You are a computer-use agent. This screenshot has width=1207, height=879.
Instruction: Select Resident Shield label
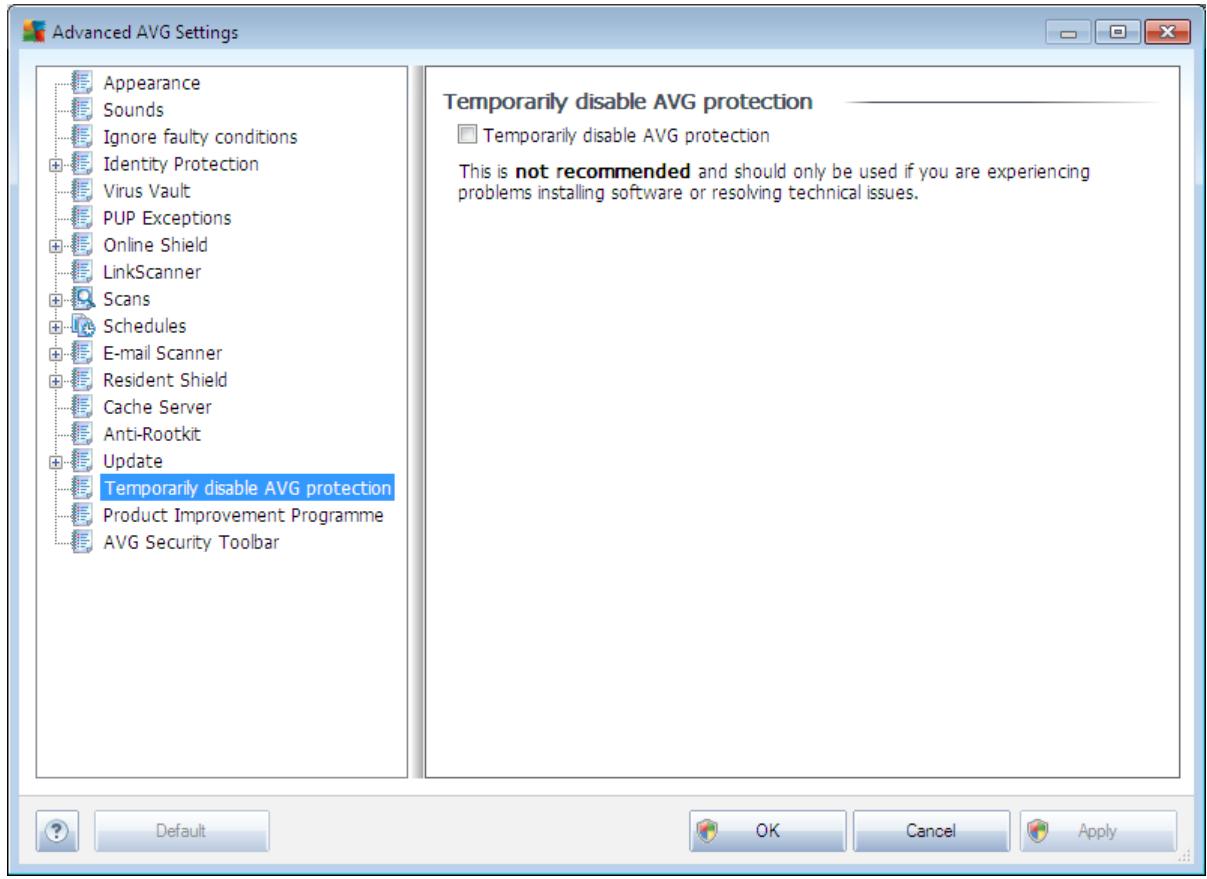click(x=165, y=380)
